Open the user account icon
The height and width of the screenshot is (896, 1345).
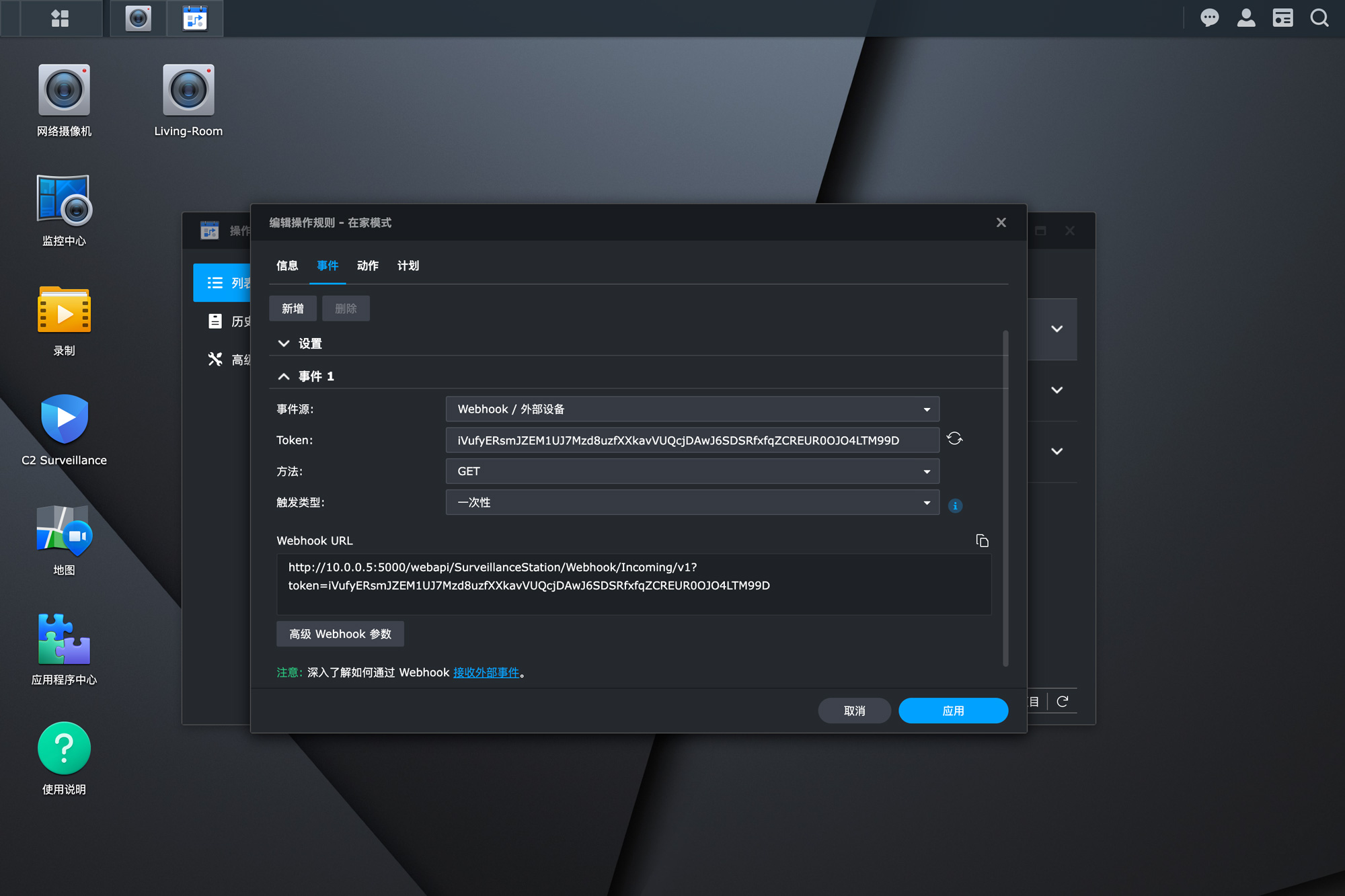1245,18
